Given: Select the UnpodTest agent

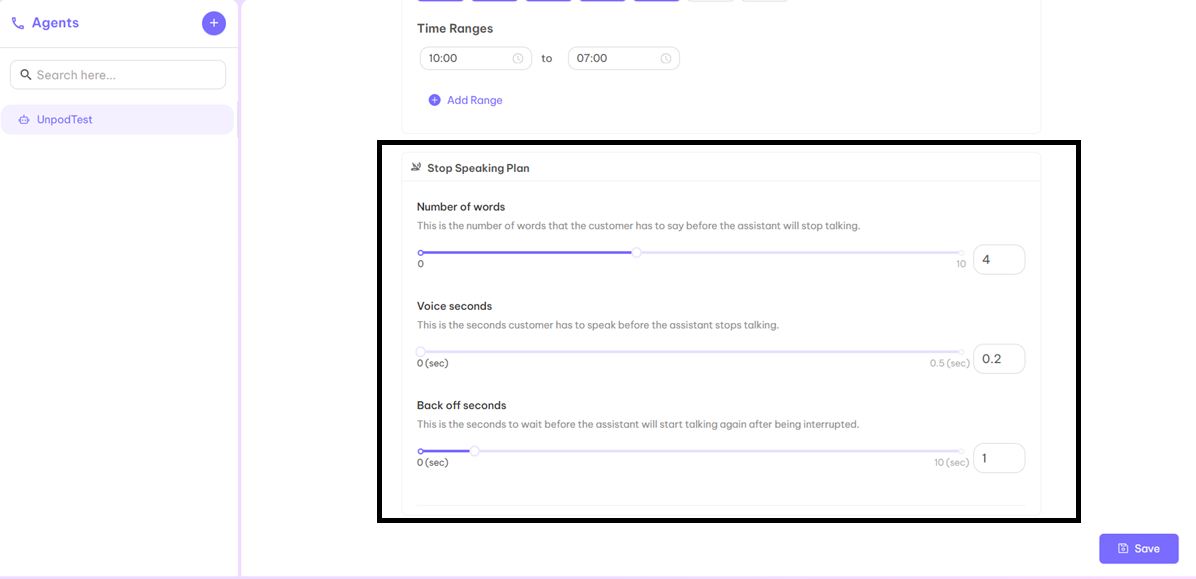Looking at the screenshot, I should pyautogui.click(x=117, y=120).
